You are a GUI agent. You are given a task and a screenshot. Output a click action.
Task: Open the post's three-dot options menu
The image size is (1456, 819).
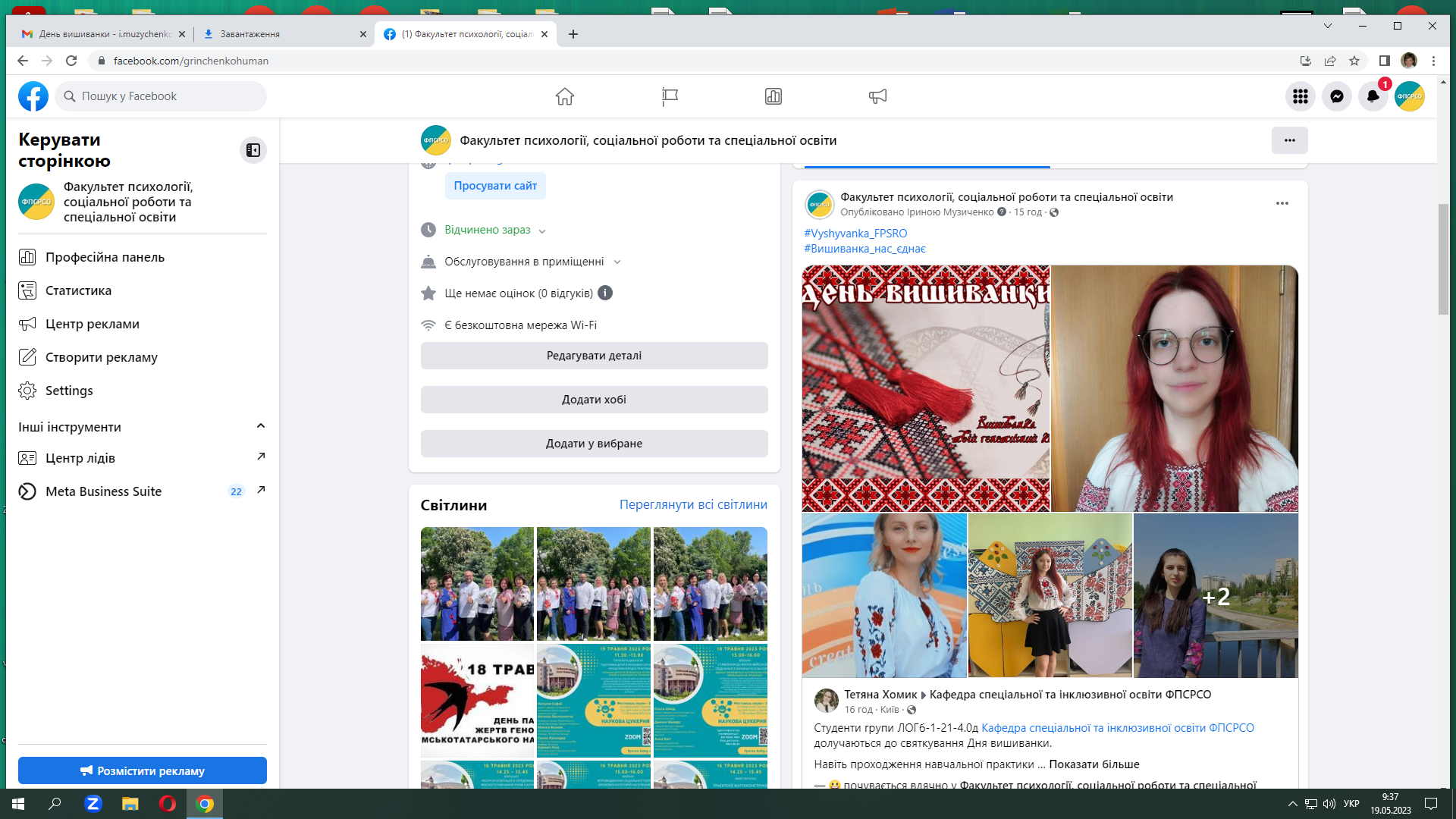1282,203
